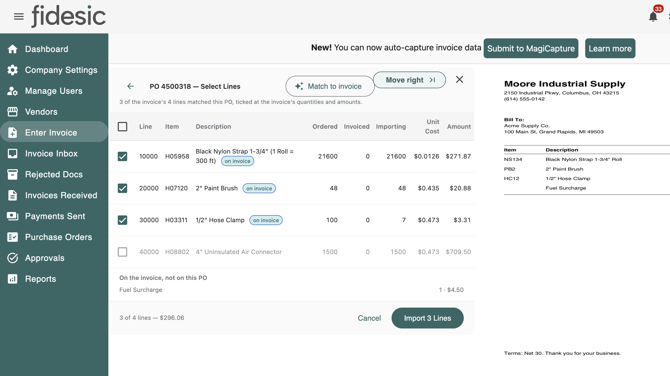
Task: Click Moore Industrial Supply invoice heading
Action: [x=564, y=84]
